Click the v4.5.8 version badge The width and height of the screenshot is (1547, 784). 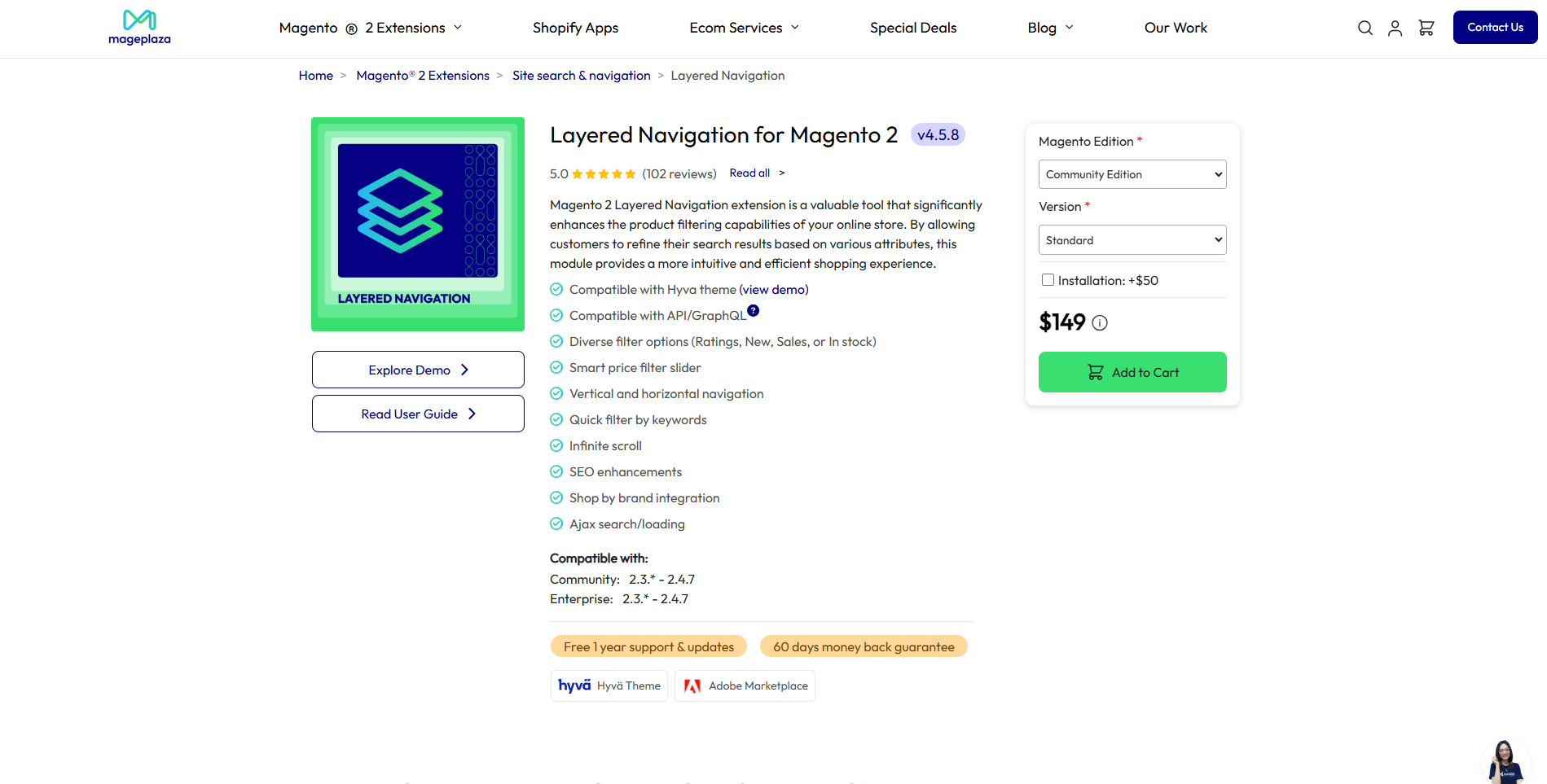coord(938,134)
